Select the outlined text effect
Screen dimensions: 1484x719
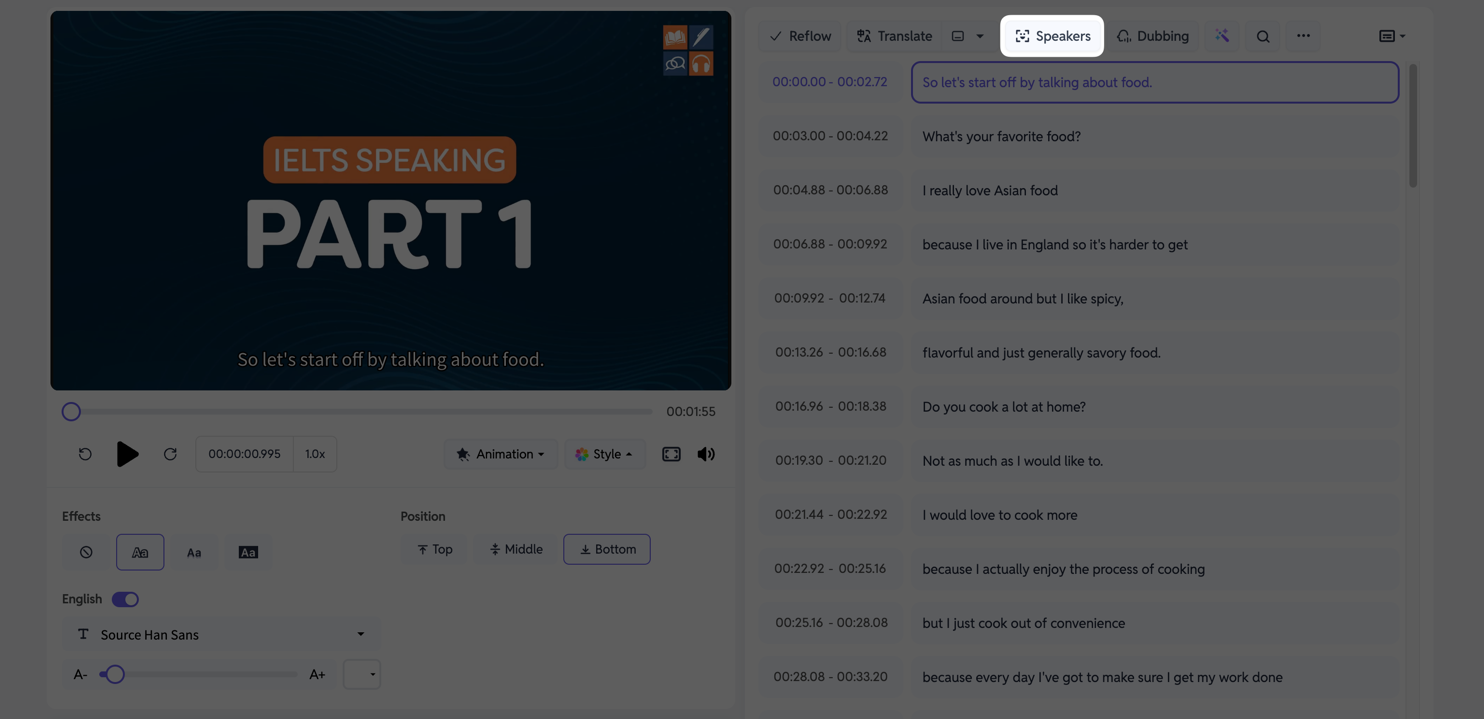tap(140, 552)
